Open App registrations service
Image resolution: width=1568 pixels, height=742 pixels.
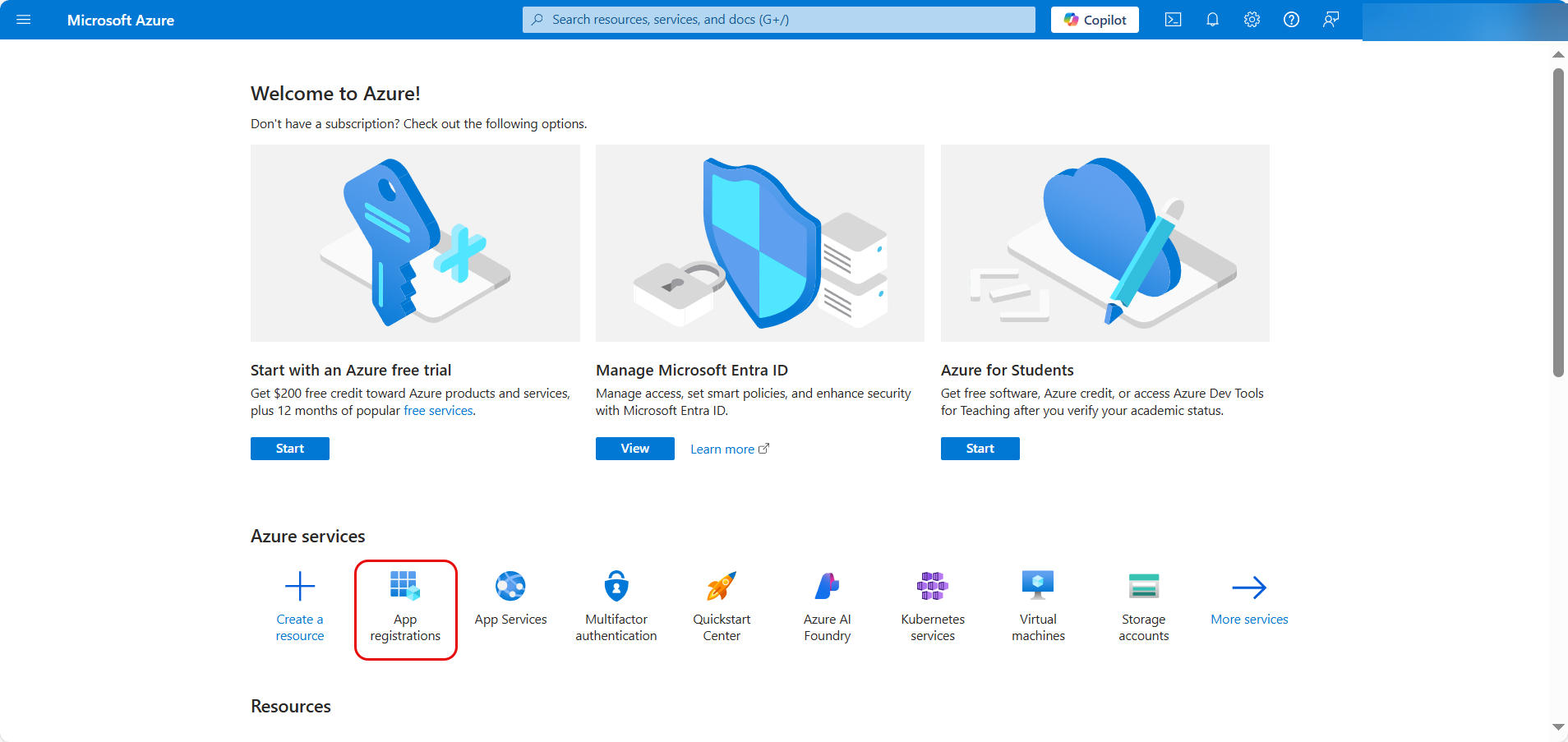[x=405, y=609]
